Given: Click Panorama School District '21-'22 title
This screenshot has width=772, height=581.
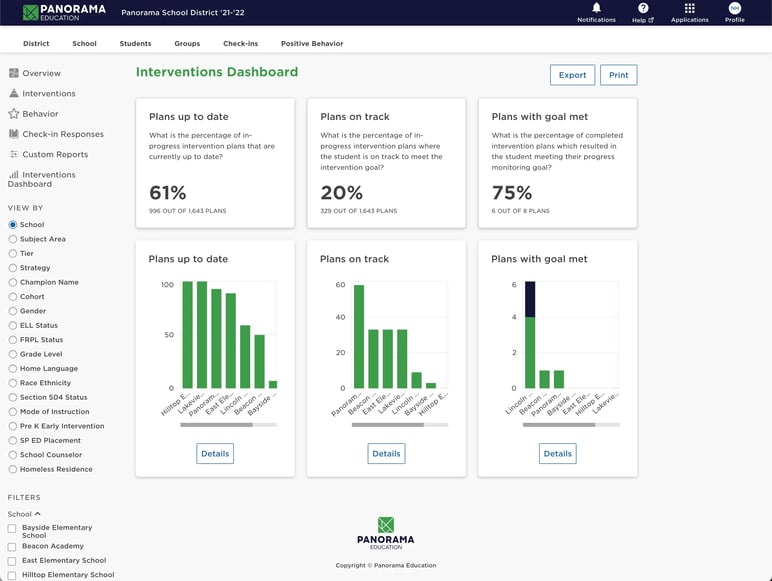Looking at the screenshot, I should tap(183, 12).
